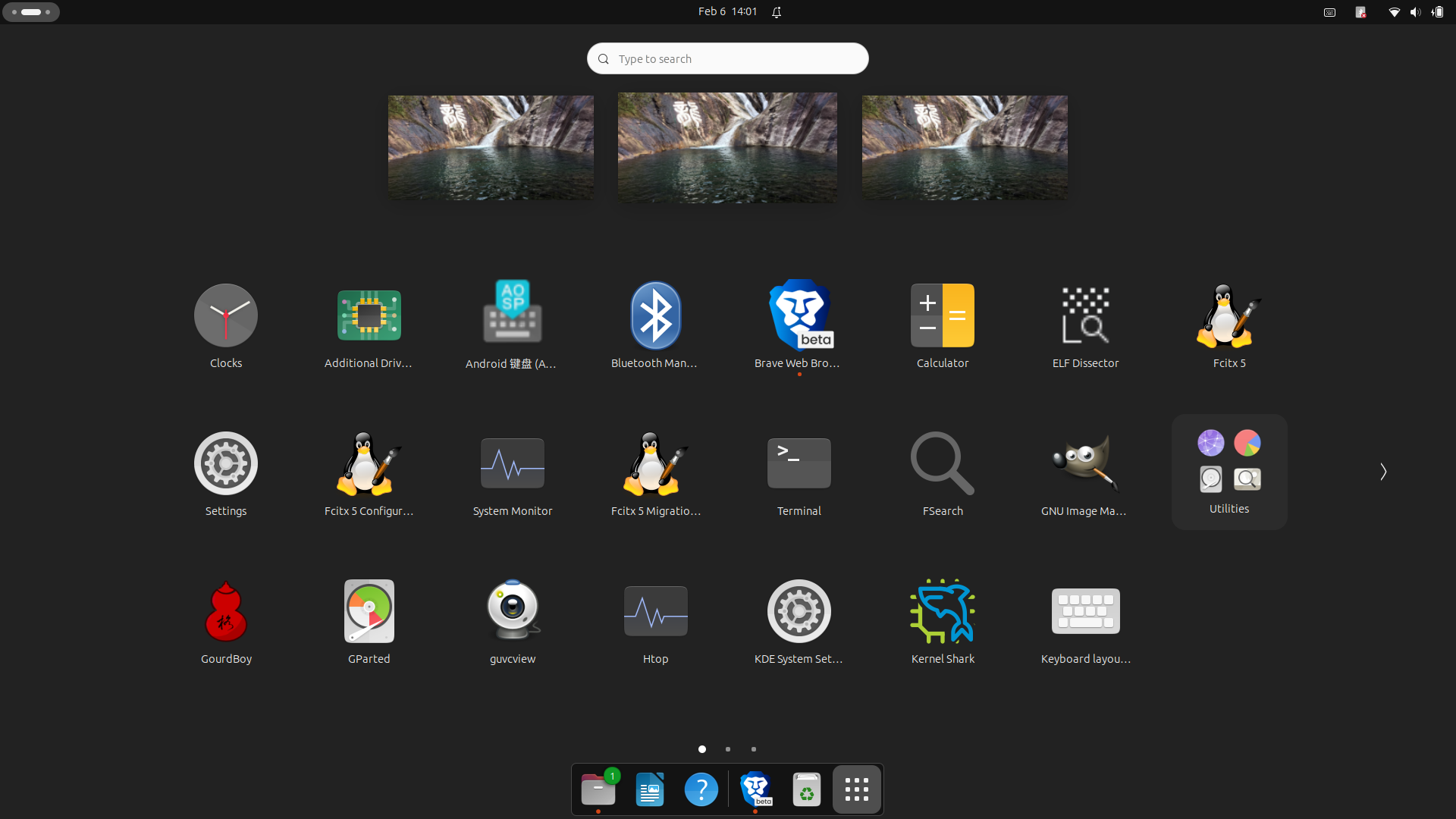The image size is (1456, 819).
Task: Switch to third app grid page dot
Action: [754, 749]
